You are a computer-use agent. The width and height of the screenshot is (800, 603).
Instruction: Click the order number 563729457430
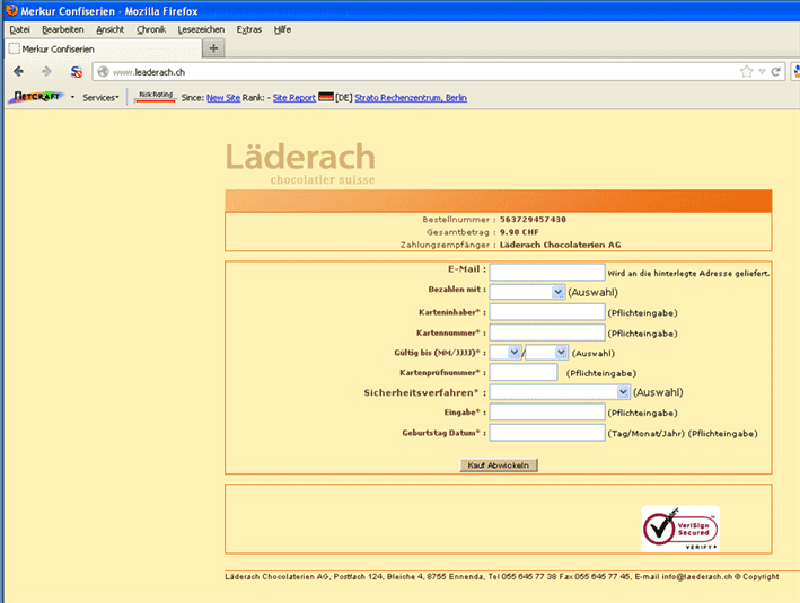click(x=533, y=219)
